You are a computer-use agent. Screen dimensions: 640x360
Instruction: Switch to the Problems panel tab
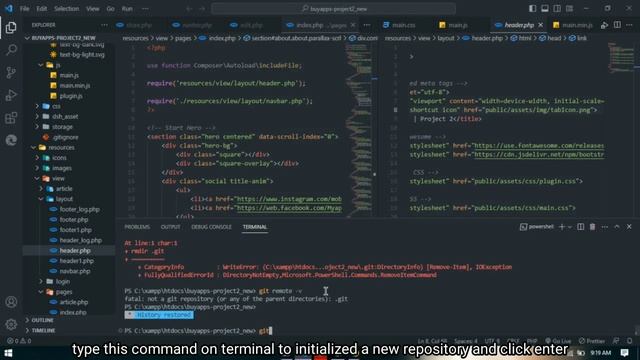137,227
